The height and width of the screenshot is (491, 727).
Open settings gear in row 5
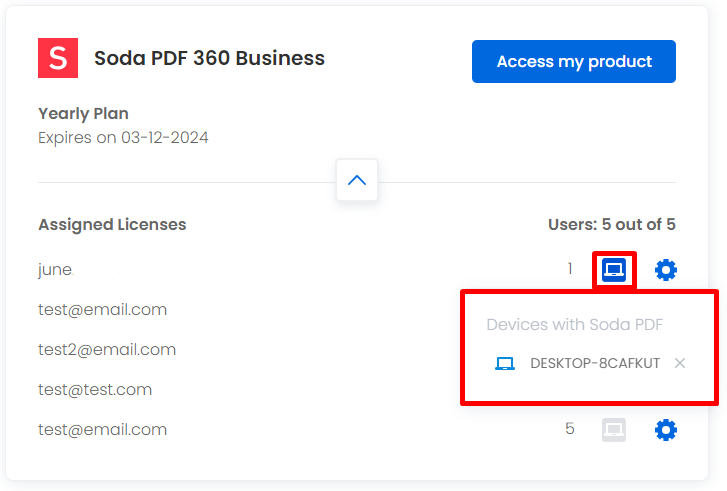(x=666, y=430)
